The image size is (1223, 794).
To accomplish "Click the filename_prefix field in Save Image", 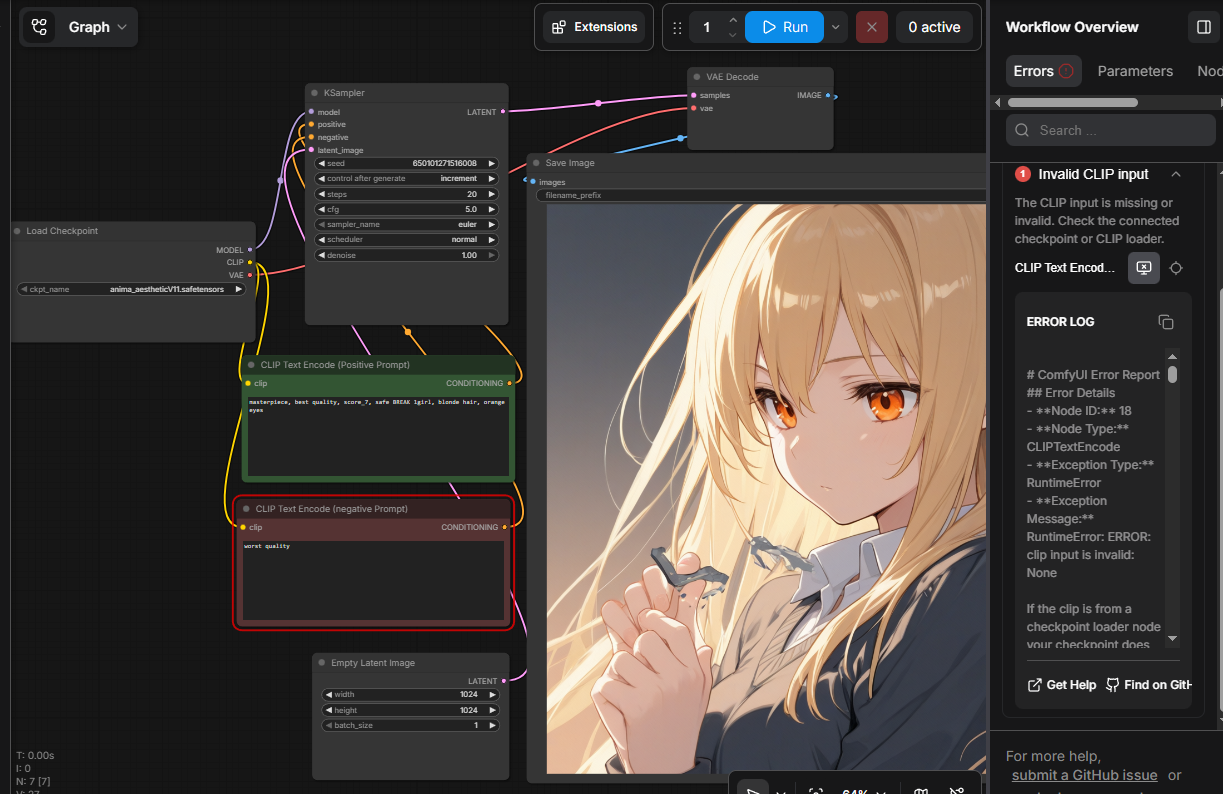I will pyautogui.click(x=760, y=195).
